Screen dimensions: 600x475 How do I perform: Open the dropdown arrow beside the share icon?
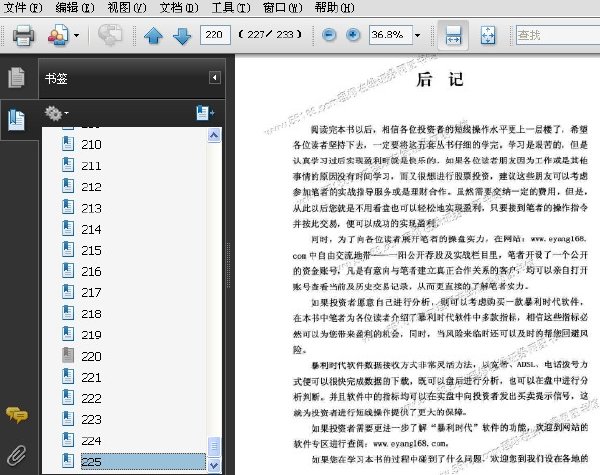click(x=77, y=36)
